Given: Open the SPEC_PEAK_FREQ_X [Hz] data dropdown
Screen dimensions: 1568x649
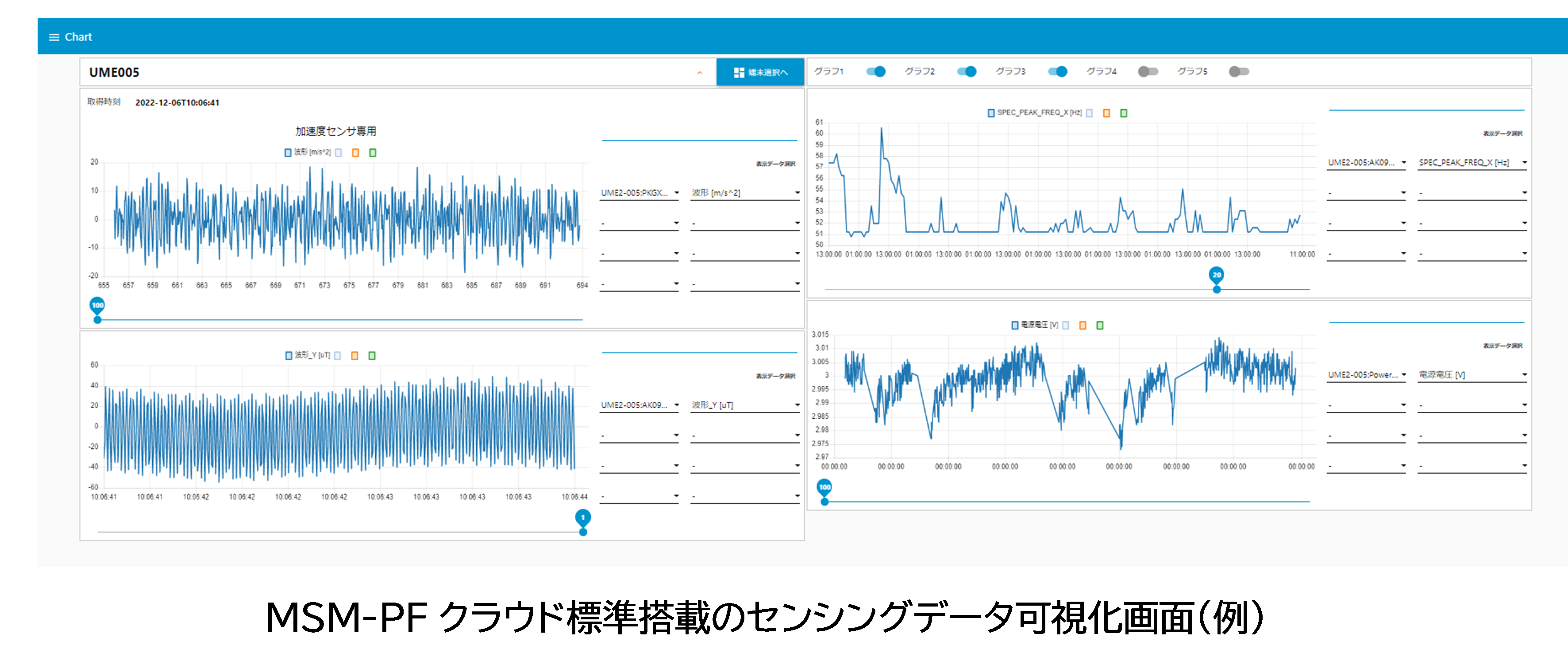Looking at the screenshot, I should 1472,162.
